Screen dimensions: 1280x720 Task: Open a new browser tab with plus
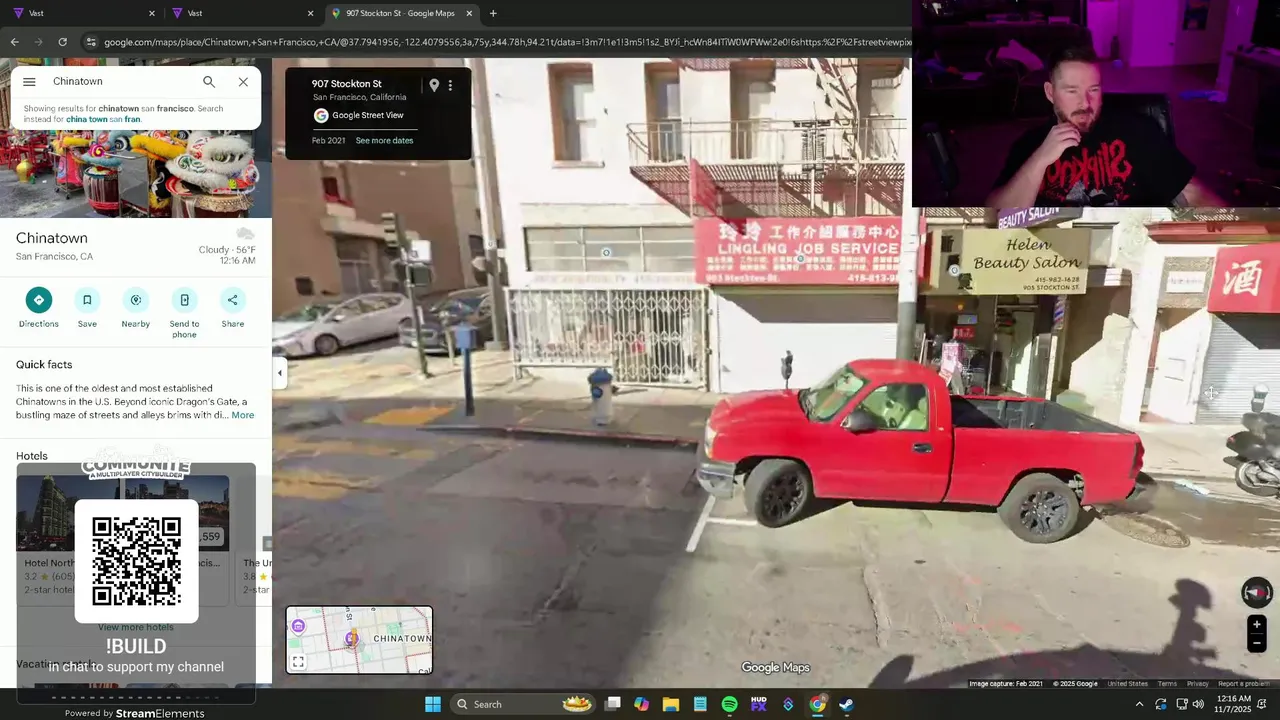click(x=493, y=13)
